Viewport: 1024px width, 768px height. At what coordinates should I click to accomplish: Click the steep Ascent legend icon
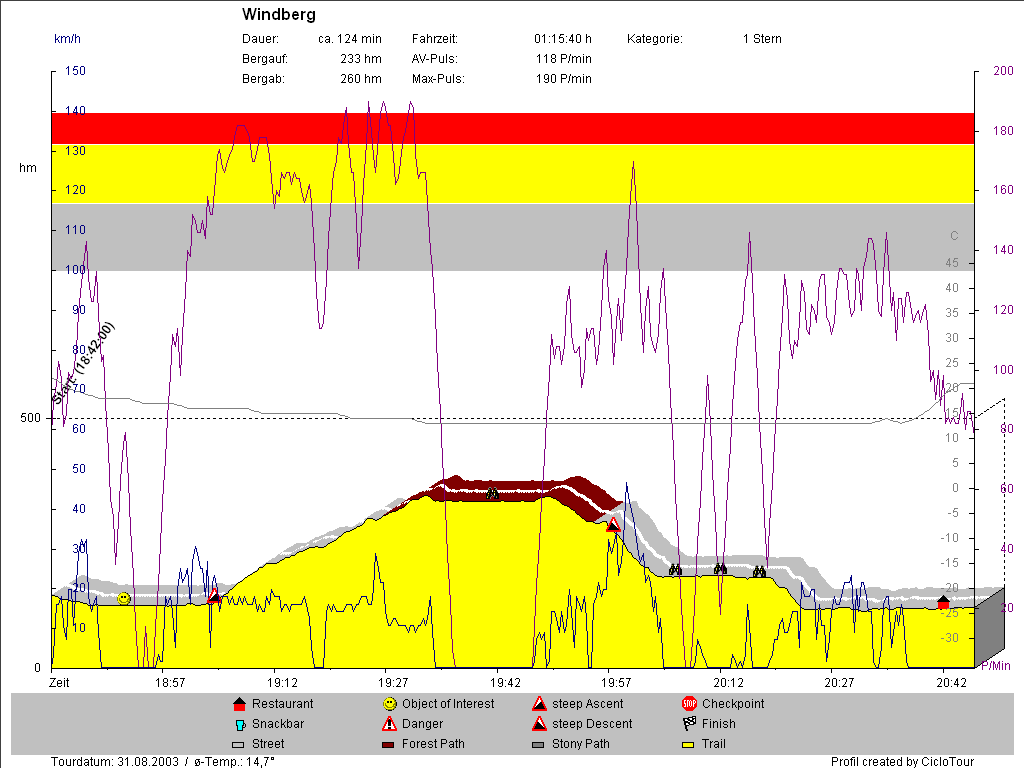point(539,704)
